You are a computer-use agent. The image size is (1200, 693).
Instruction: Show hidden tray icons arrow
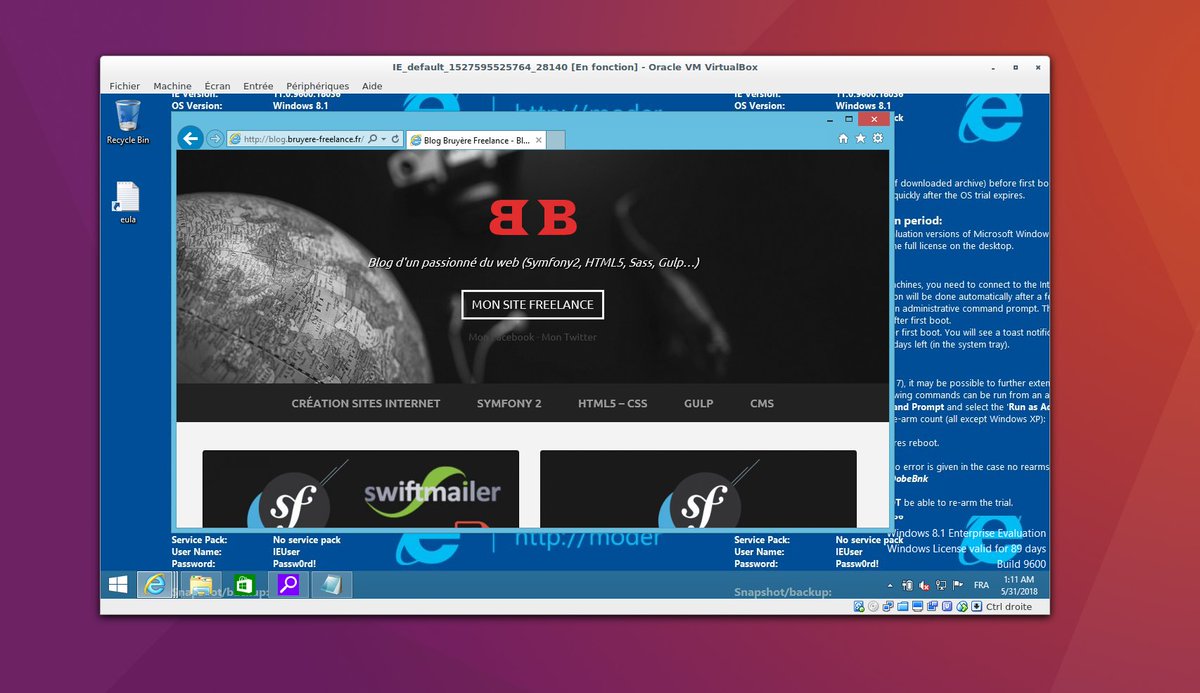[x=890, y=585]
